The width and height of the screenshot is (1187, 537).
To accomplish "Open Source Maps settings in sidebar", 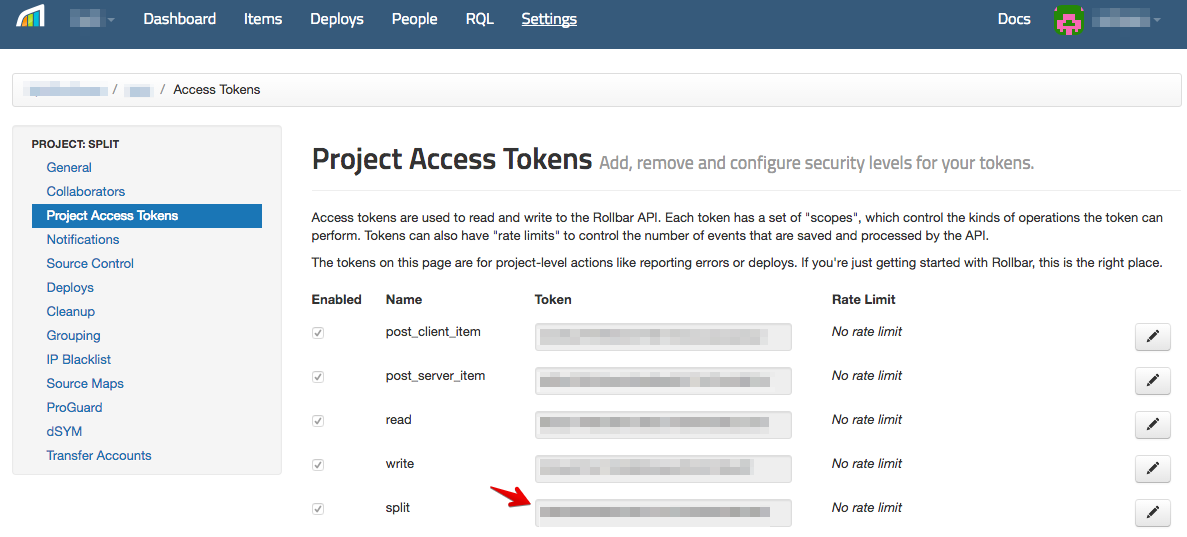I will point(85,383).
